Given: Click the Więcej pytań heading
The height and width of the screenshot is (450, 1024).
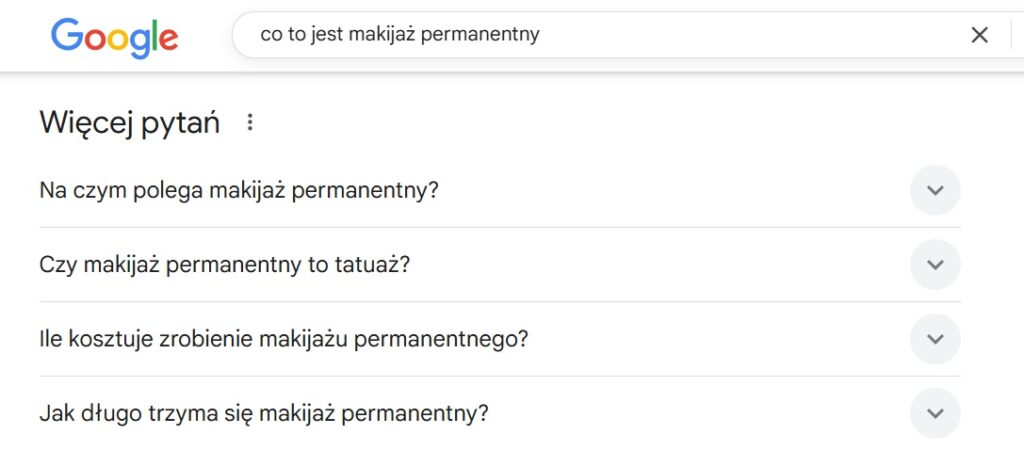Looking at the screenshot, I should [129, 123].
